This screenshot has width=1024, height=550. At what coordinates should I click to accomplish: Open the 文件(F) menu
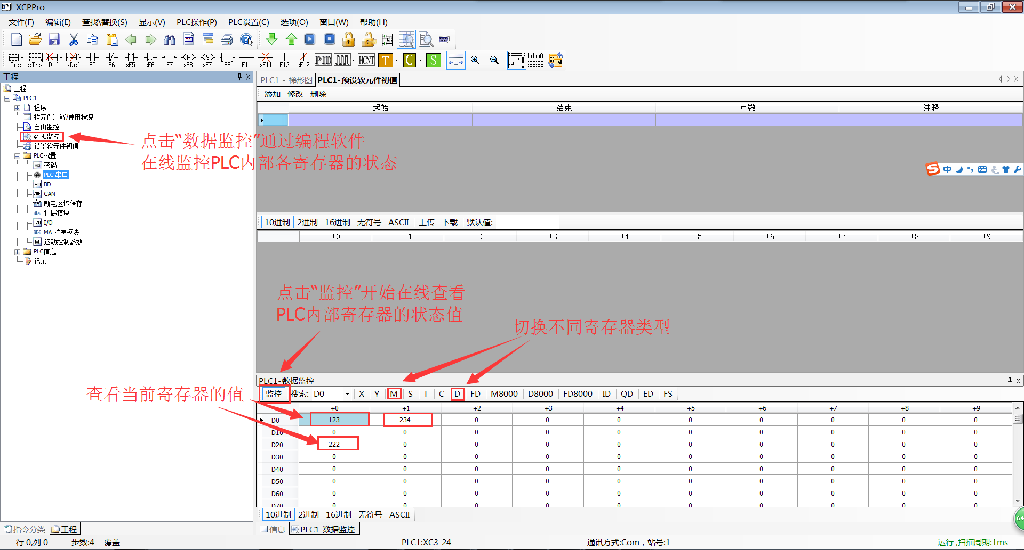[21, 22]
